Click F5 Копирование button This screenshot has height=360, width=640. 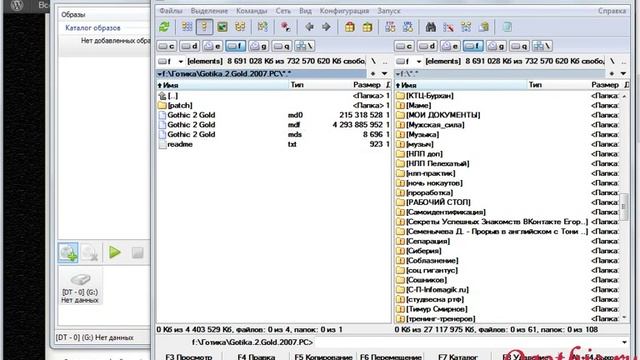click(323, 357)
